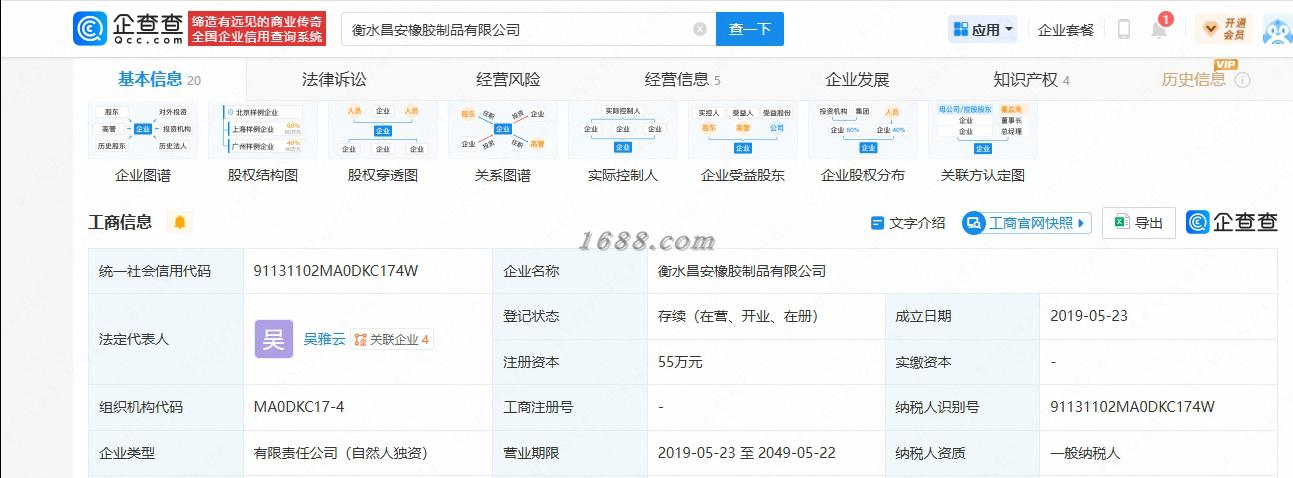This screenshot has width=1293, height=478.
Task: Switch to the 基本信息 tab
Action: [159, 79]
